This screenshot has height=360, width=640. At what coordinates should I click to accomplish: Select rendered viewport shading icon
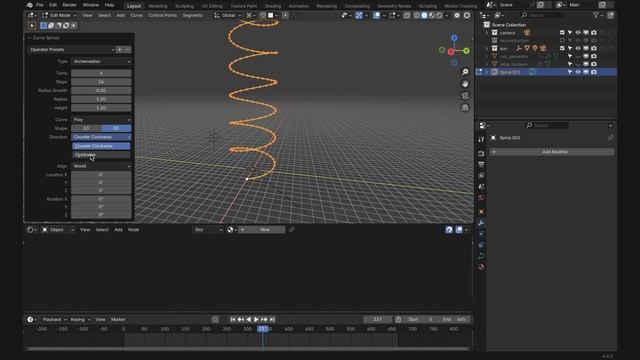439,15
